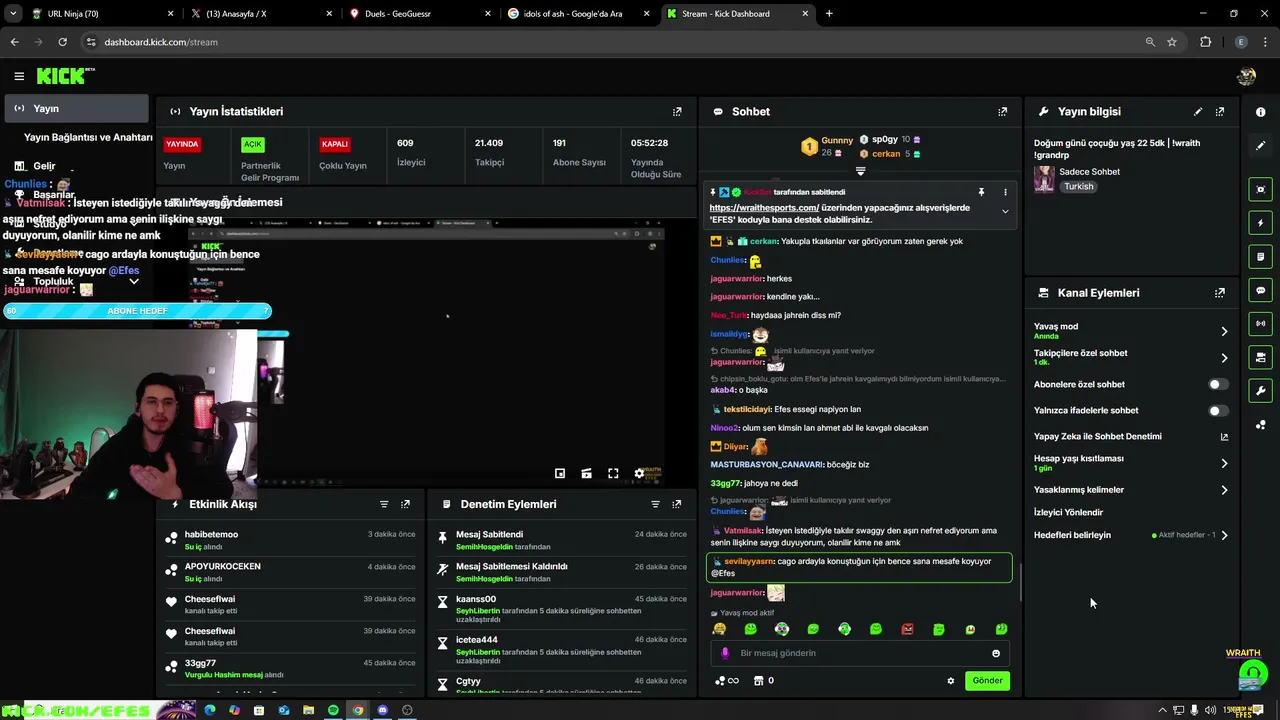Screen dimensions: 1280x720
Task: Toggle the wrench widget in right sidebar
Action: 1261,391
